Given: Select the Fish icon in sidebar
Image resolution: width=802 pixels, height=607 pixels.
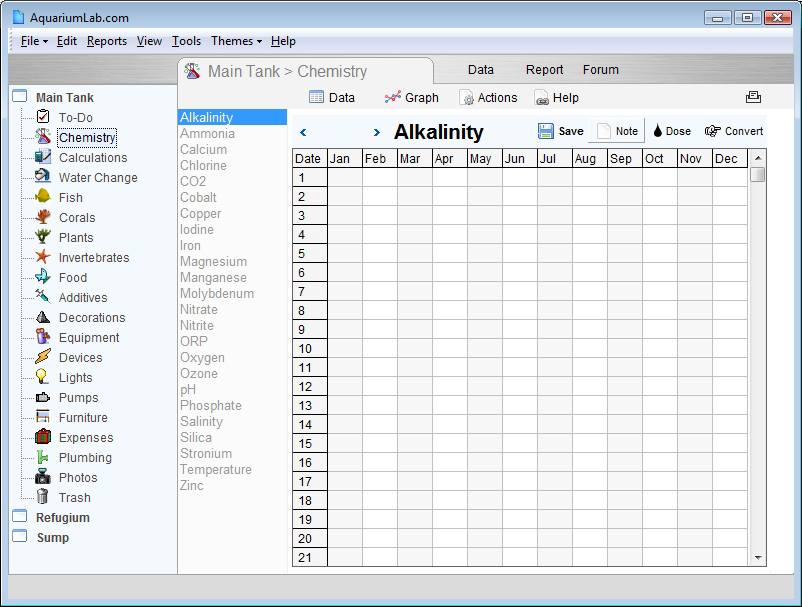Looking at the screenshot, I should [43, 196].
